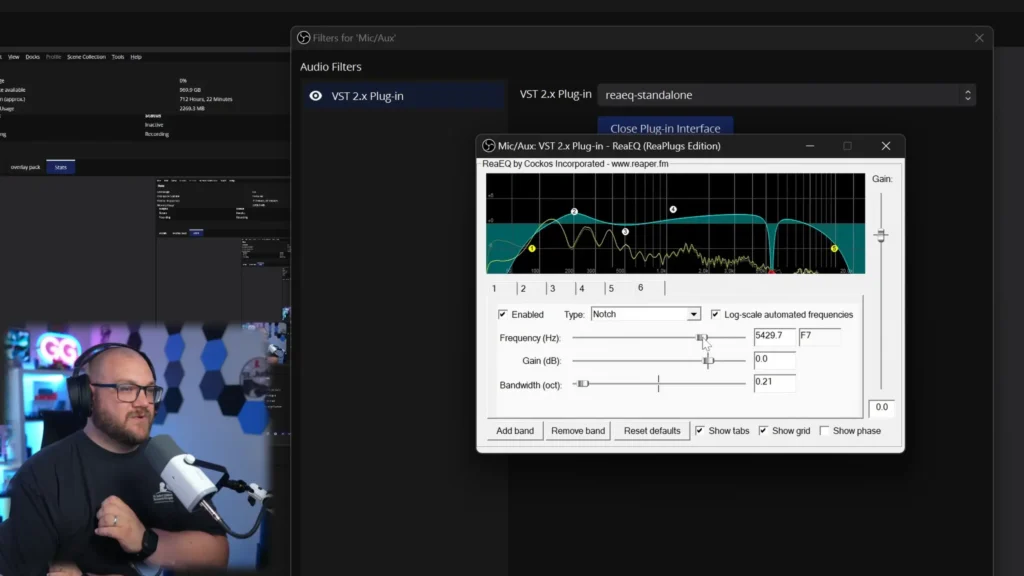The height and width of the screenshot is (576, 1024).
Task: Open Scene Collection menu in OBS window
Action: [x=86, y=57]
